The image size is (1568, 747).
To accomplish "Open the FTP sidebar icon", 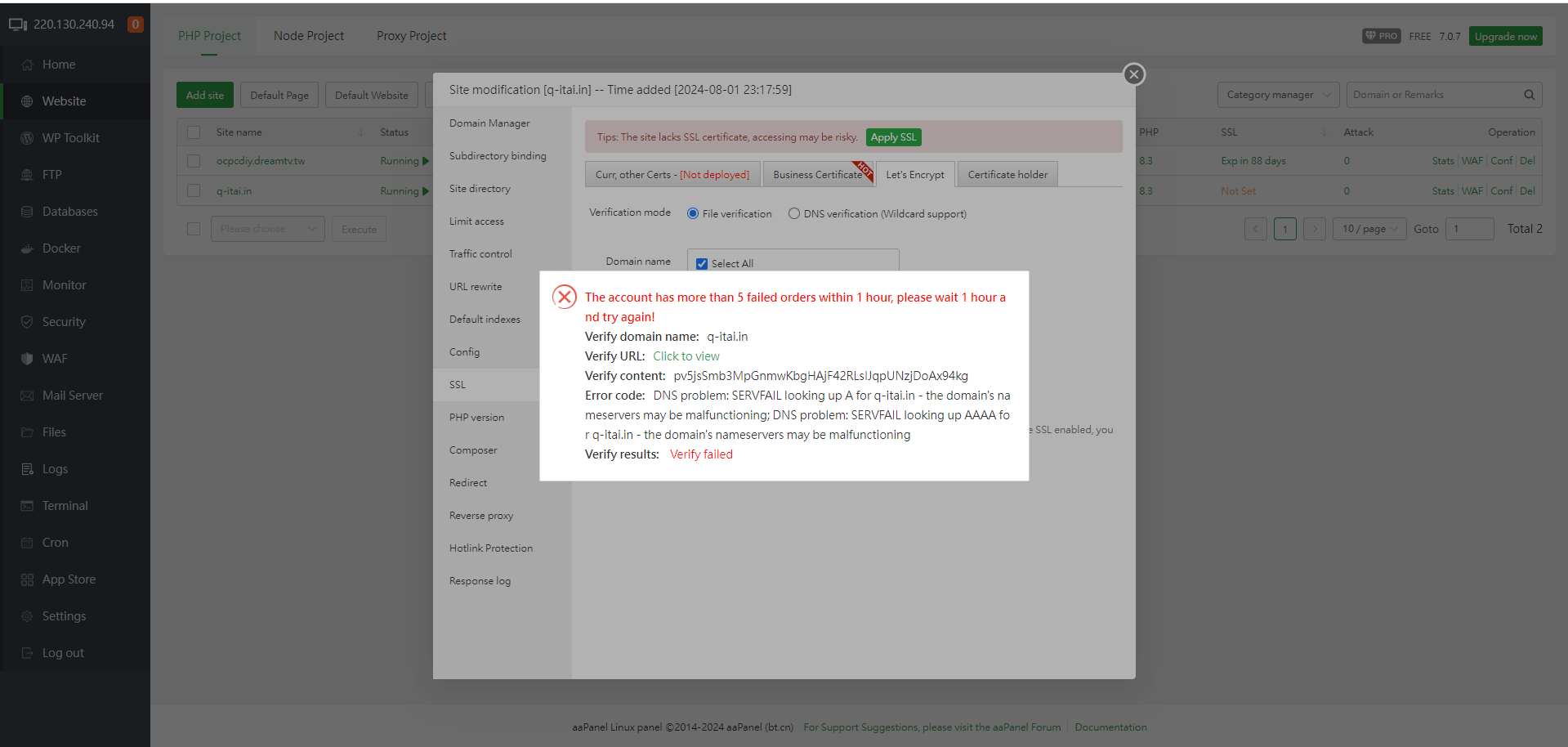I will 27,175.
